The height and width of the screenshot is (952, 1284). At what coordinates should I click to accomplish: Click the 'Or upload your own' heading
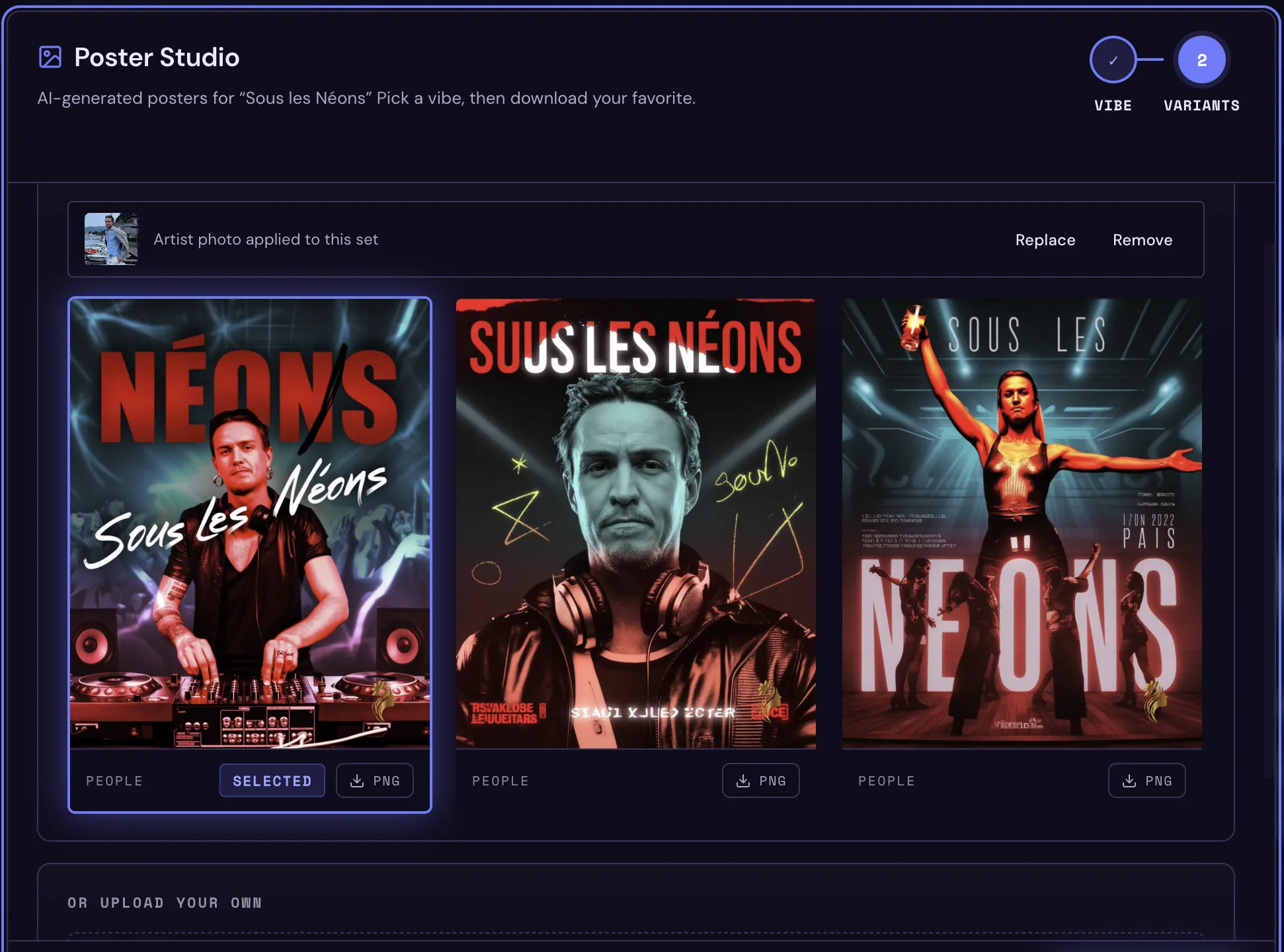coord(165,903)
